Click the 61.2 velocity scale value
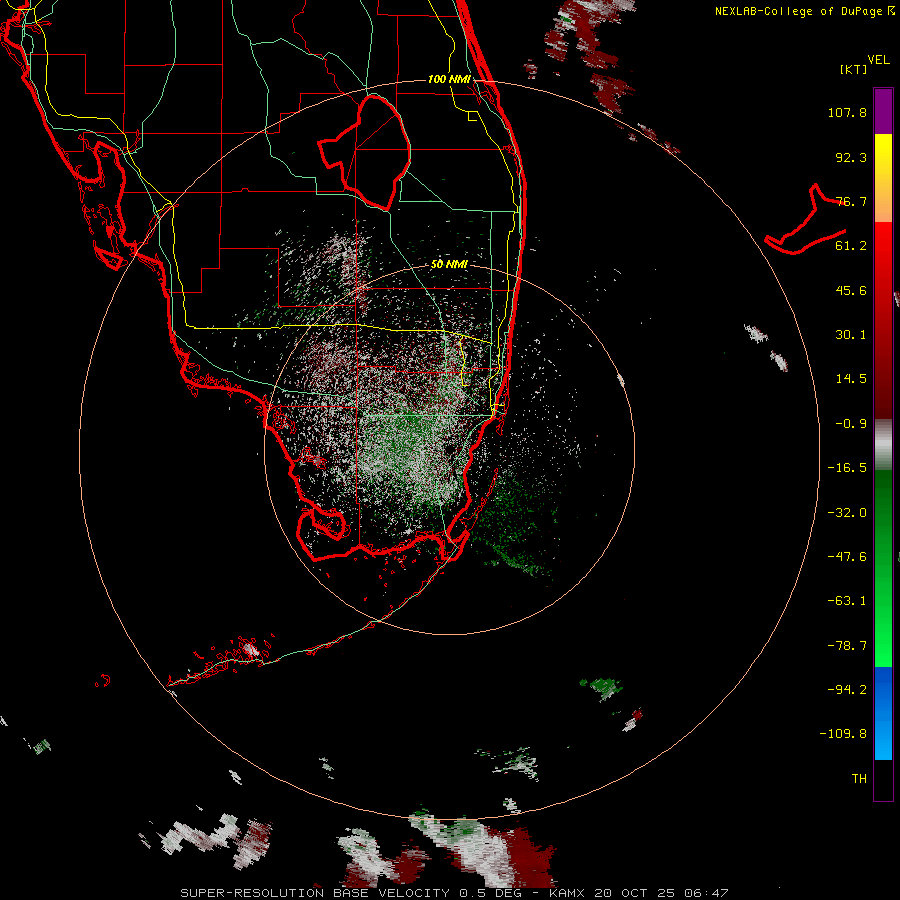 [851, 246]
